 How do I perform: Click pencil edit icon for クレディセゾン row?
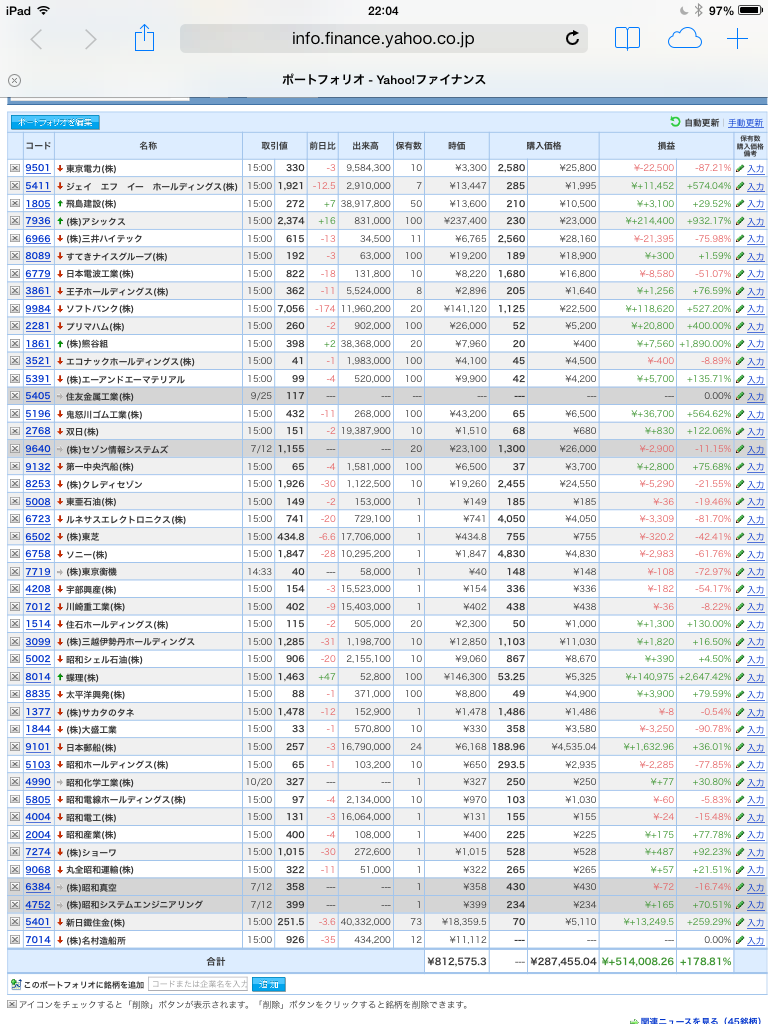click(x=740, y=484)
